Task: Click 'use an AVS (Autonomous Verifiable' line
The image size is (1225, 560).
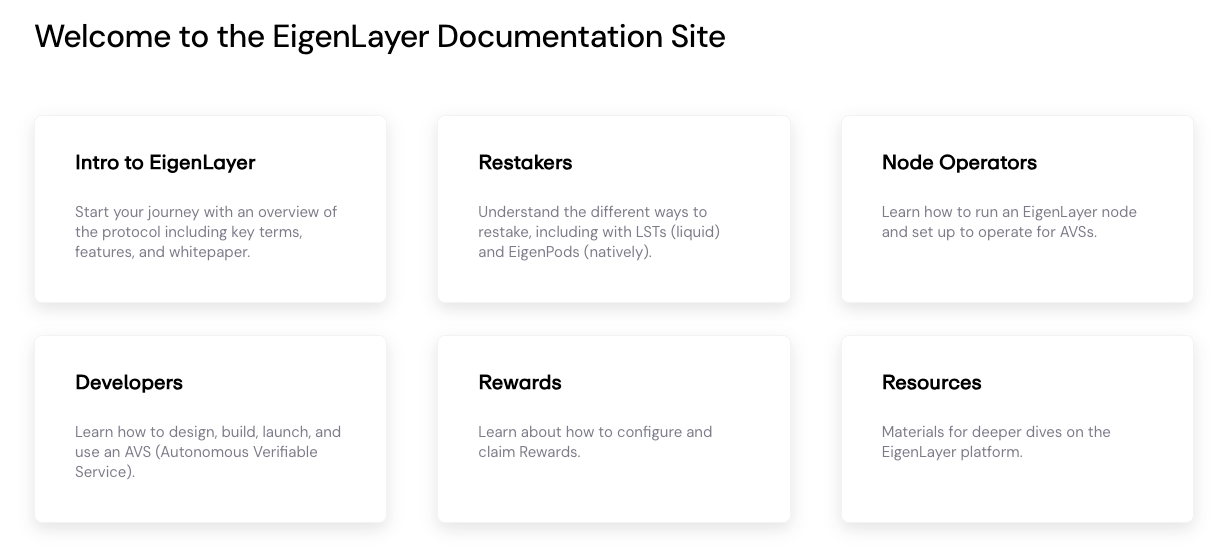Action: click(x=196, y=452)
